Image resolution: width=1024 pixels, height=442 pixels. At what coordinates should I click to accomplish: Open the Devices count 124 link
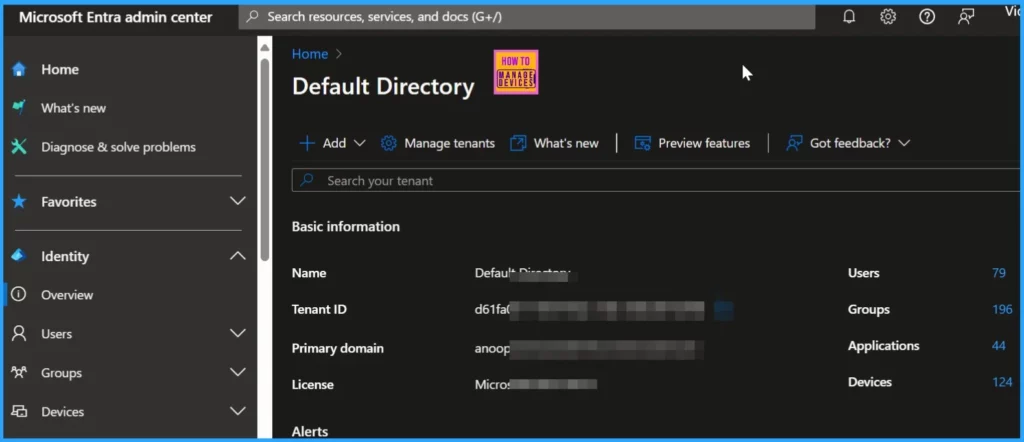point(1002,382)
